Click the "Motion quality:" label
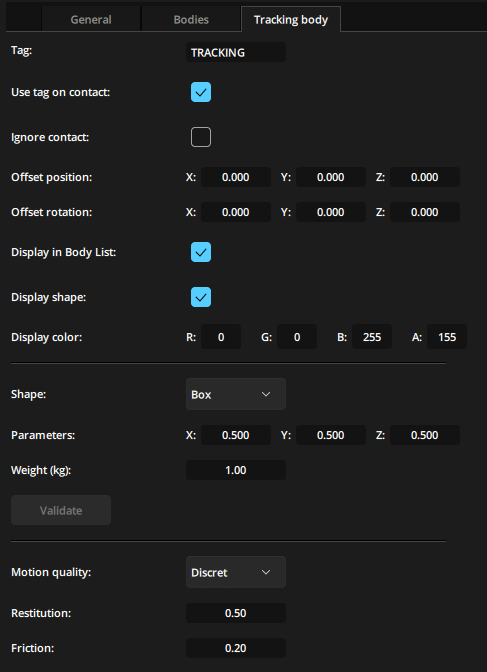This screenshot has height=672, width=487. 51,573
